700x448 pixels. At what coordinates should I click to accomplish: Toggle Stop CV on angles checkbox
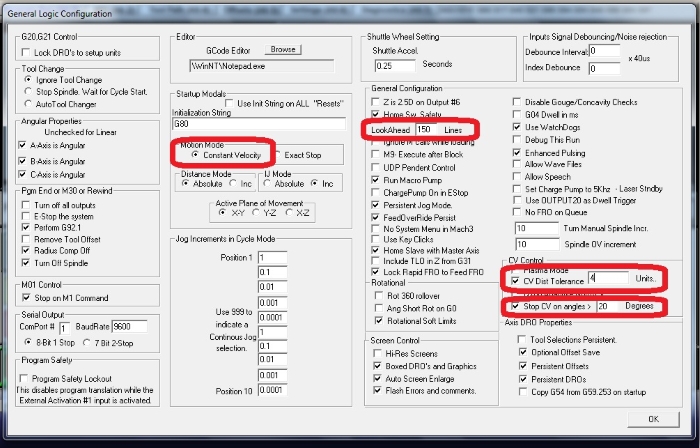pyautogui.click(x=516, y=307)
